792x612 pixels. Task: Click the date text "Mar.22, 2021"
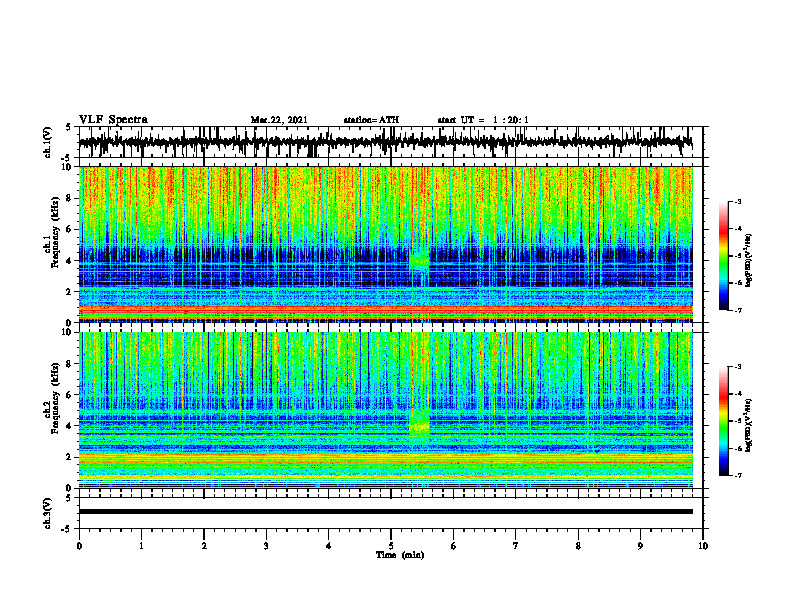(x=279, y=120)
